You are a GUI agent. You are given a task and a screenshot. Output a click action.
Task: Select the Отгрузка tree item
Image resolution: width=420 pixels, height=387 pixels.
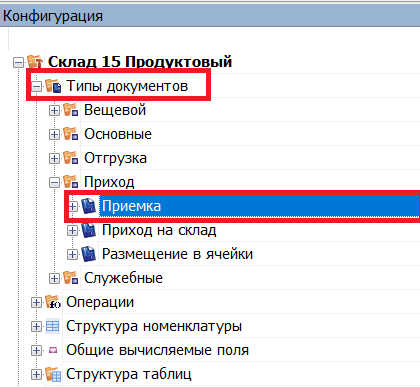coord(115,158)
